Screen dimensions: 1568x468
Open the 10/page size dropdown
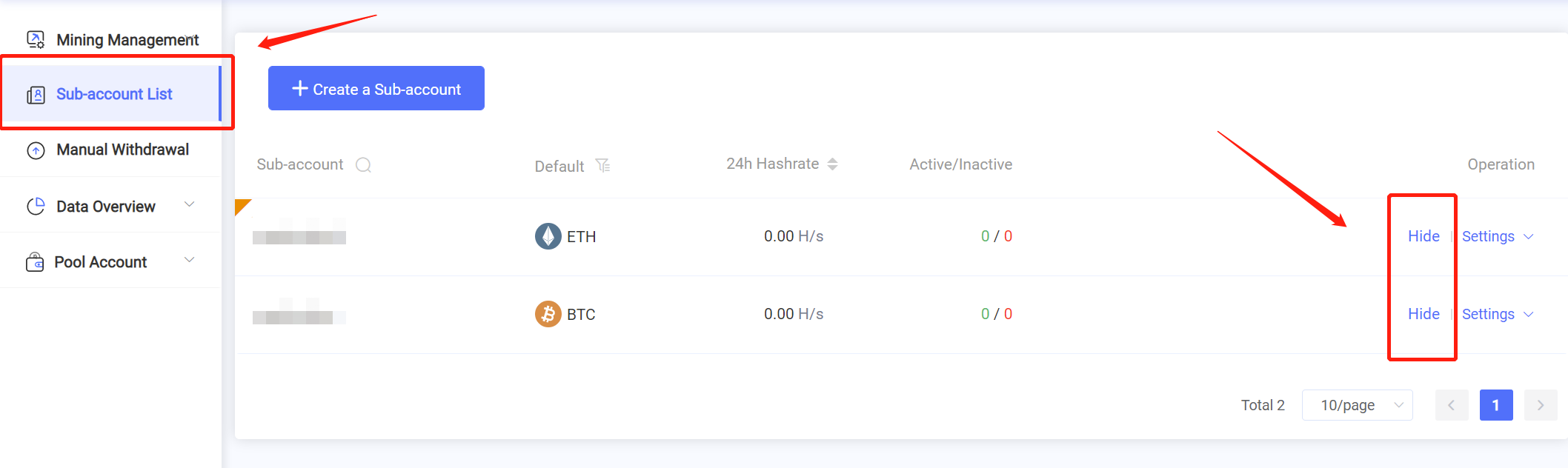1357,405
